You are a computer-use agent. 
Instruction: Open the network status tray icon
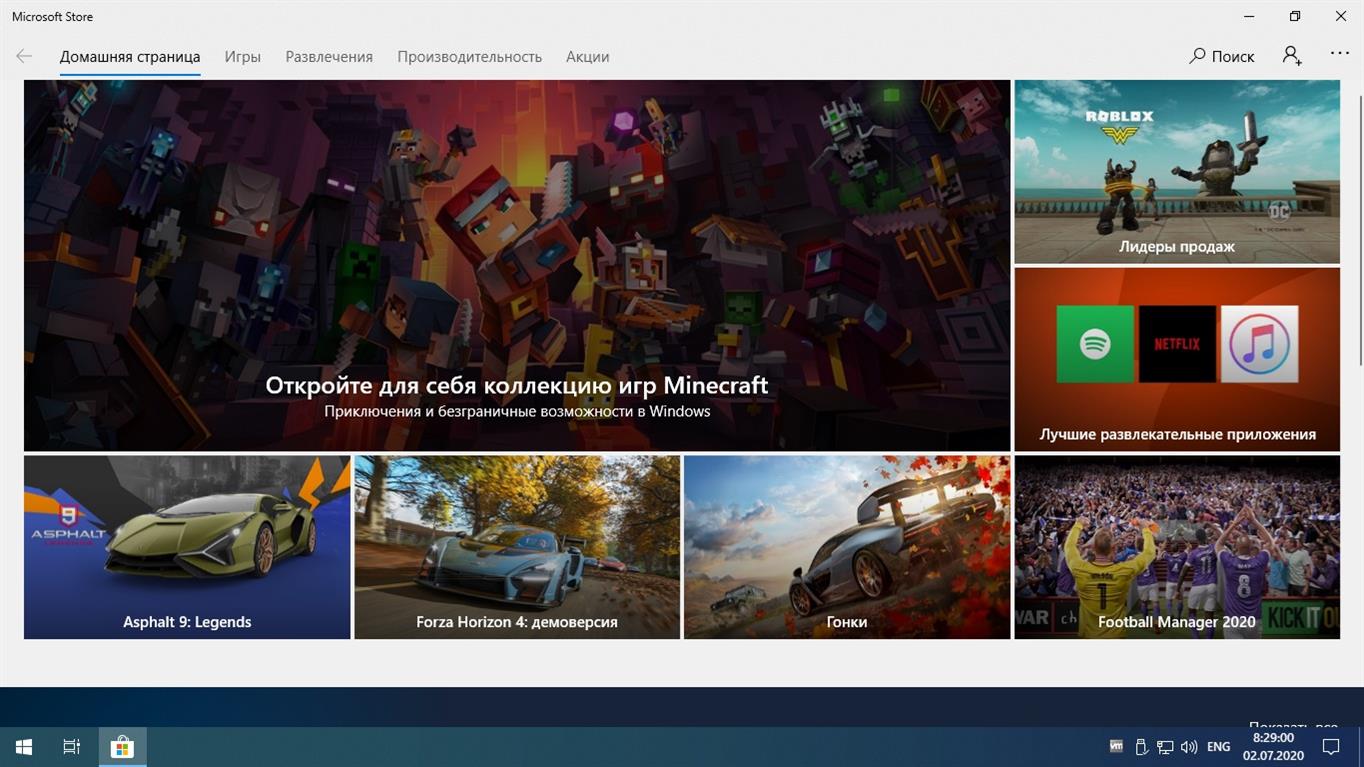coord(1165,747)
